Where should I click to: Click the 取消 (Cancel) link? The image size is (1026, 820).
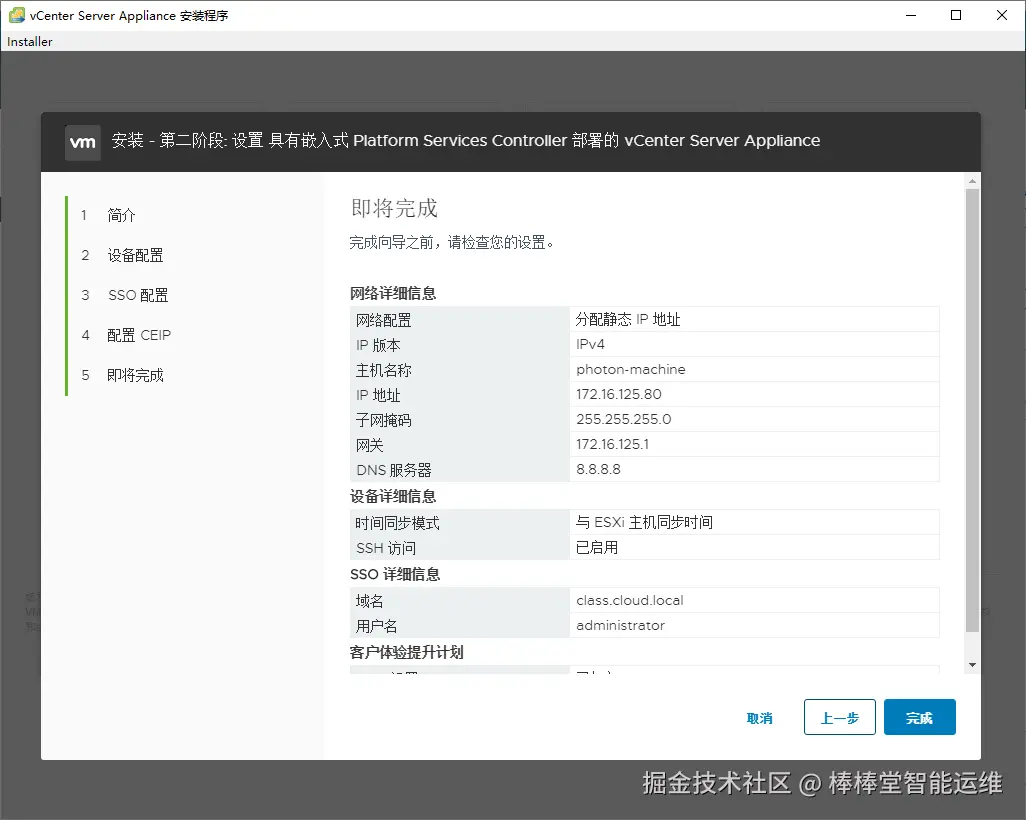[759, 718]
